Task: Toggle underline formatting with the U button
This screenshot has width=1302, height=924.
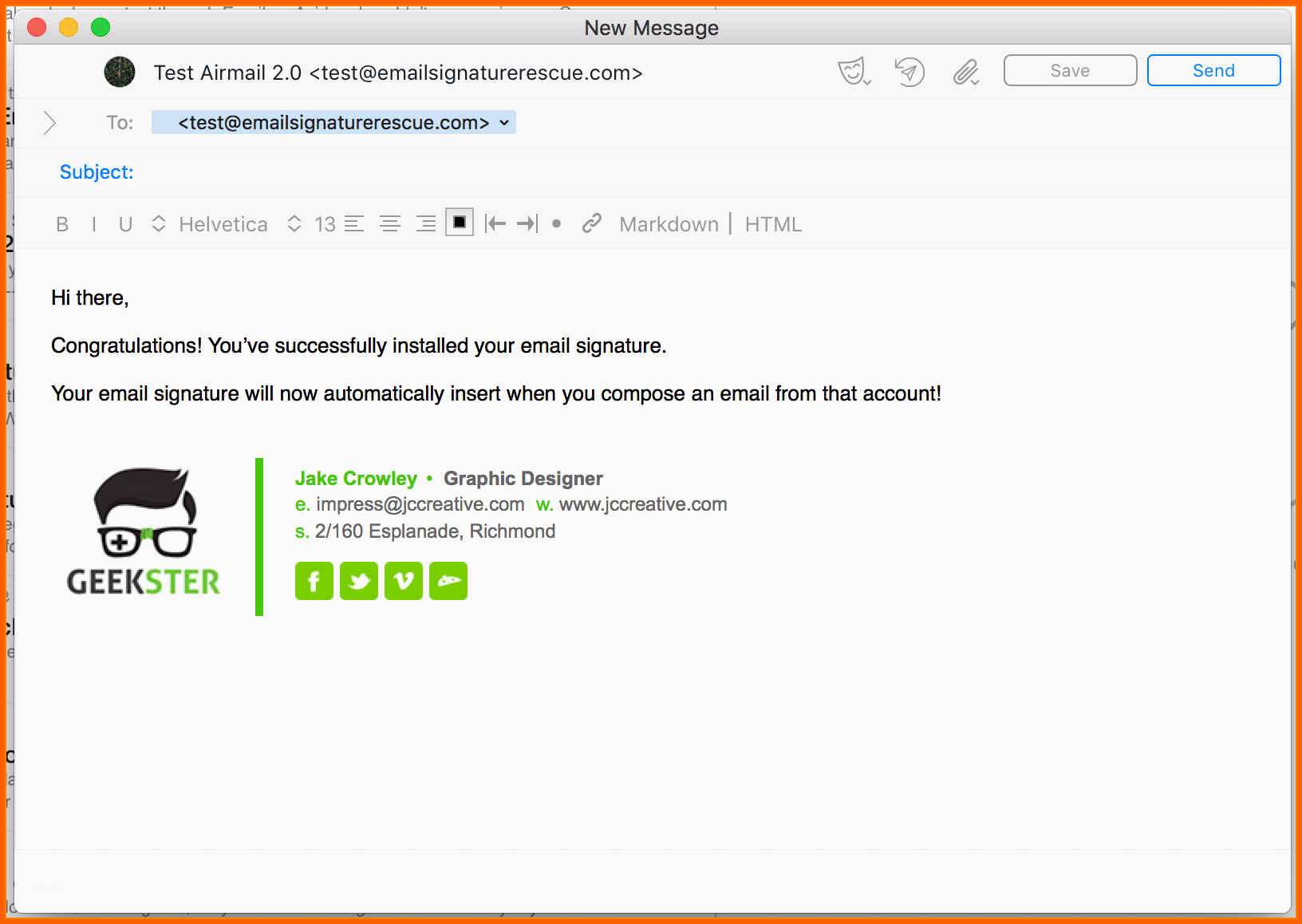Action: click(x=125, y=224)
